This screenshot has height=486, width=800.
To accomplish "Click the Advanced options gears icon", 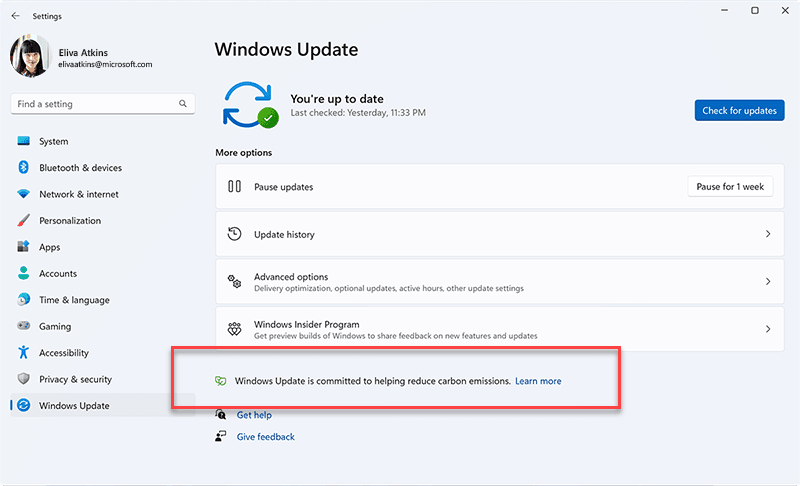I will pyautogui.click(x=234, y=281).
